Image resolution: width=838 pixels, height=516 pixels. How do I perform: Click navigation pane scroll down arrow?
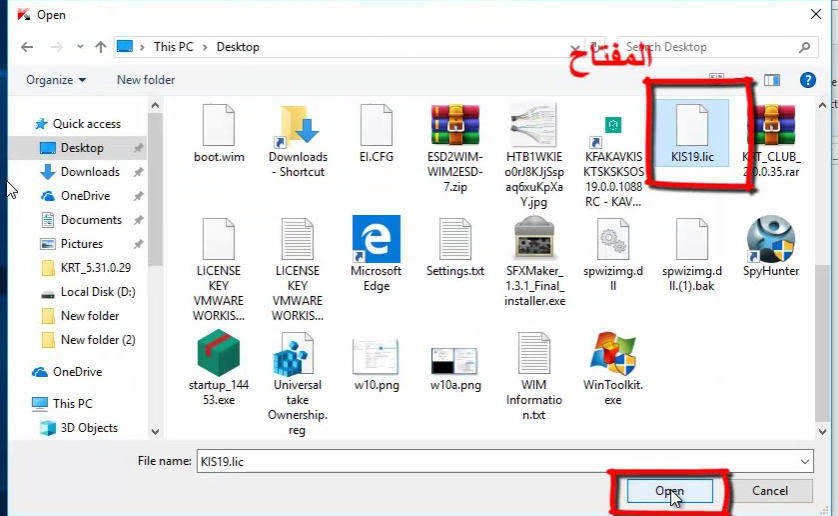155,432
